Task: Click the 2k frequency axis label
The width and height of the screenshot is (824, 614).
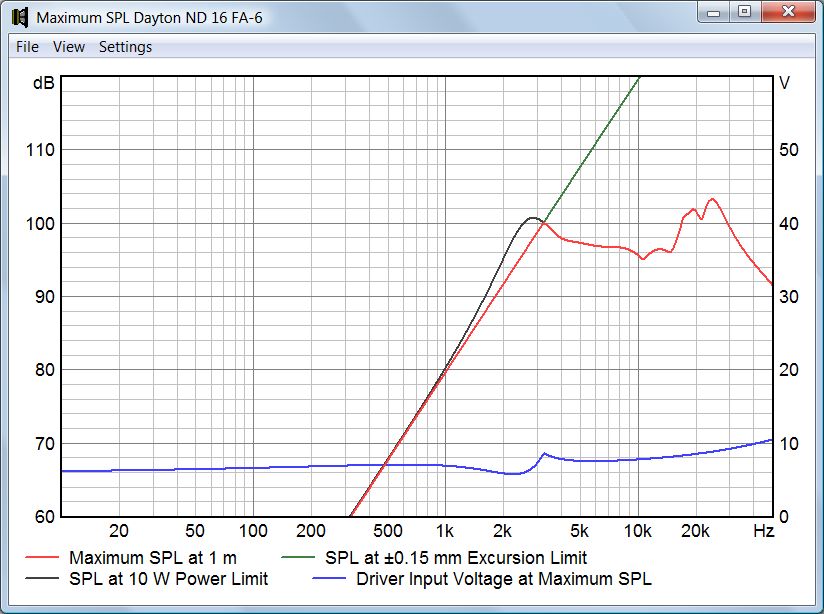Action: pos(502,531)
